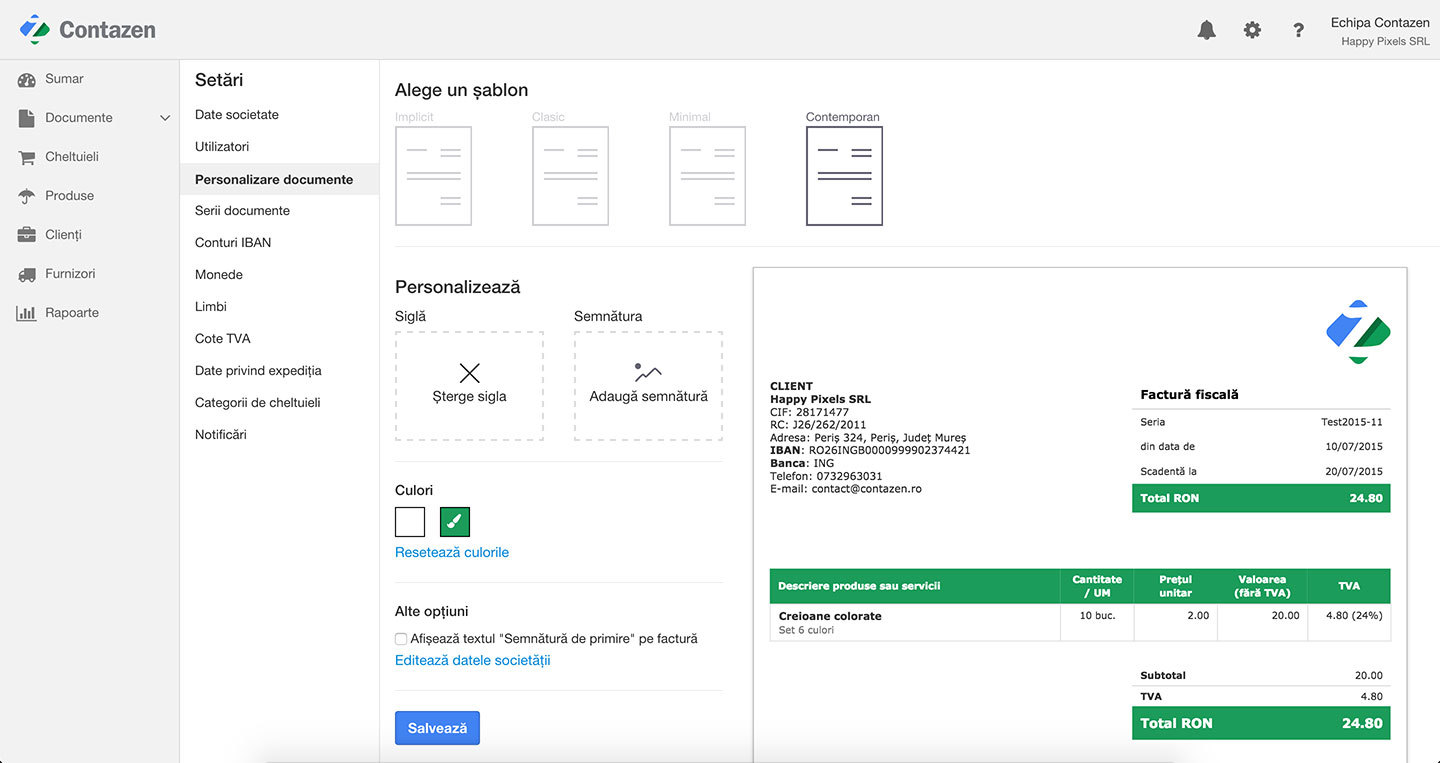This screenshot has height=763, width=1440.
Task: Click Editează datele societății link
Action: pos(473,660)
